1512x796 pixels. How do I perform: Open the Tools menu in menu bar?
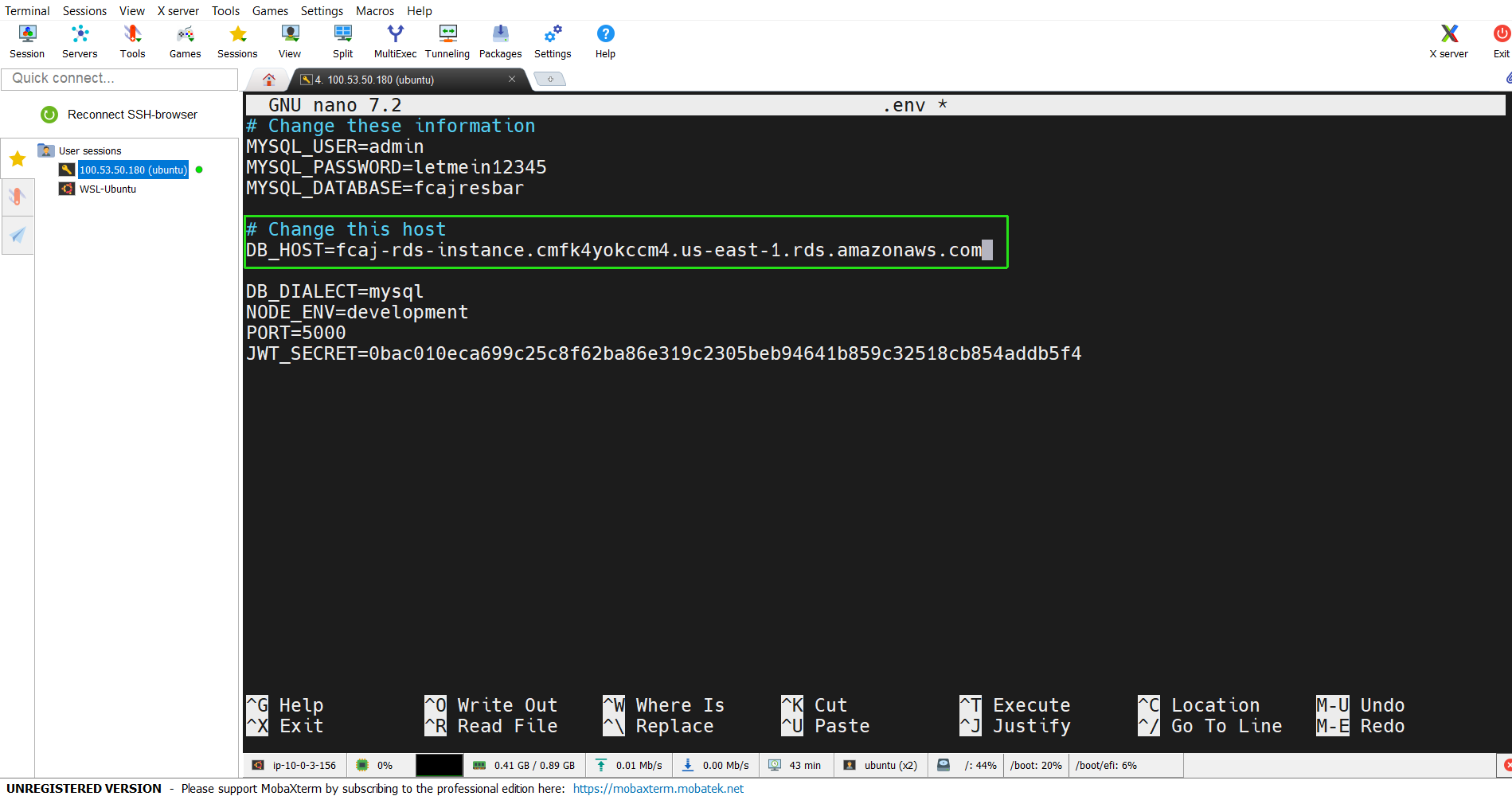[225, 10]
